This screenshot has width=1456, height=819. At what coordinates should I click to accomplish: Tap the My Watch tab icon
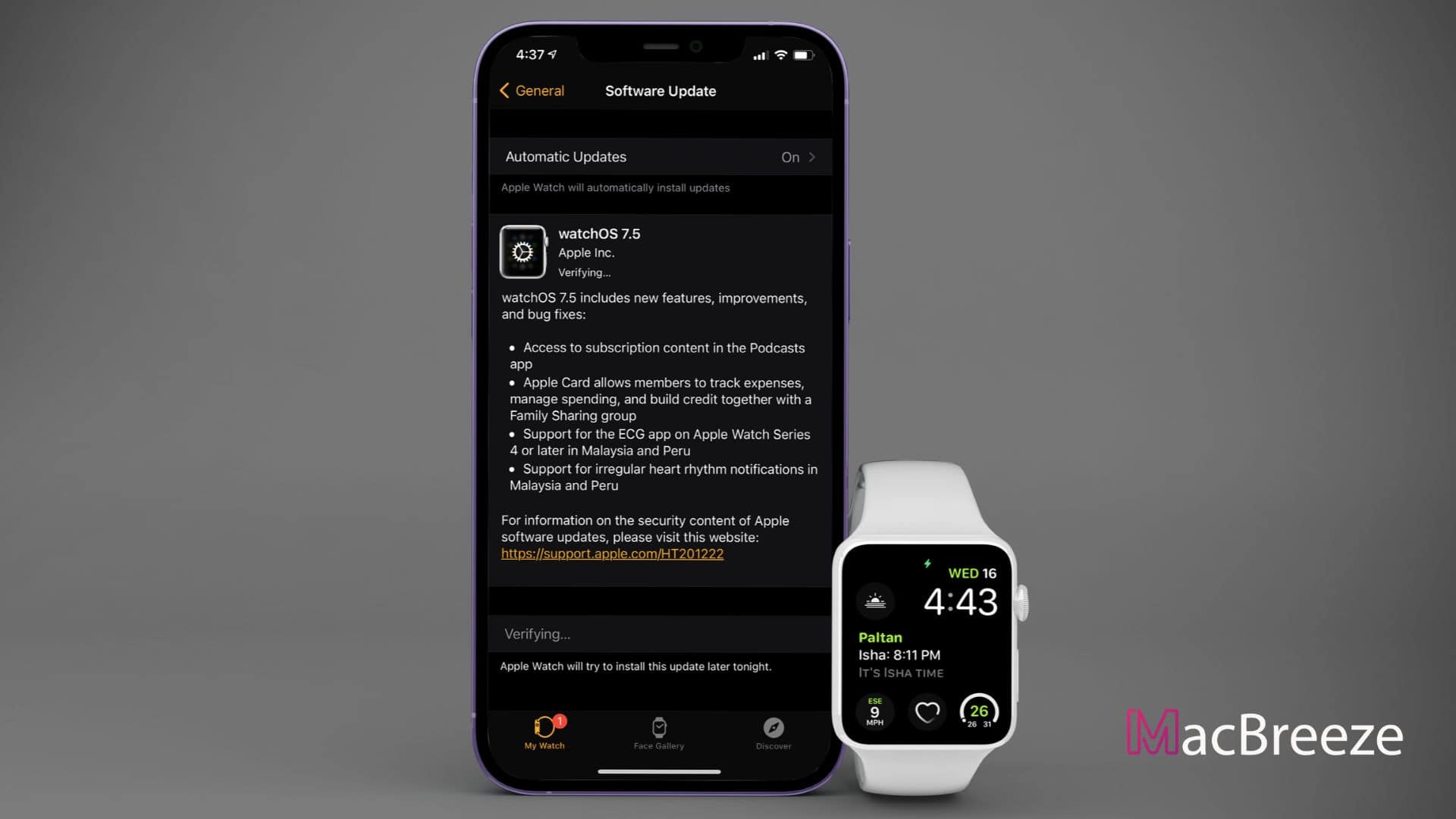click(x=545, y=728)
